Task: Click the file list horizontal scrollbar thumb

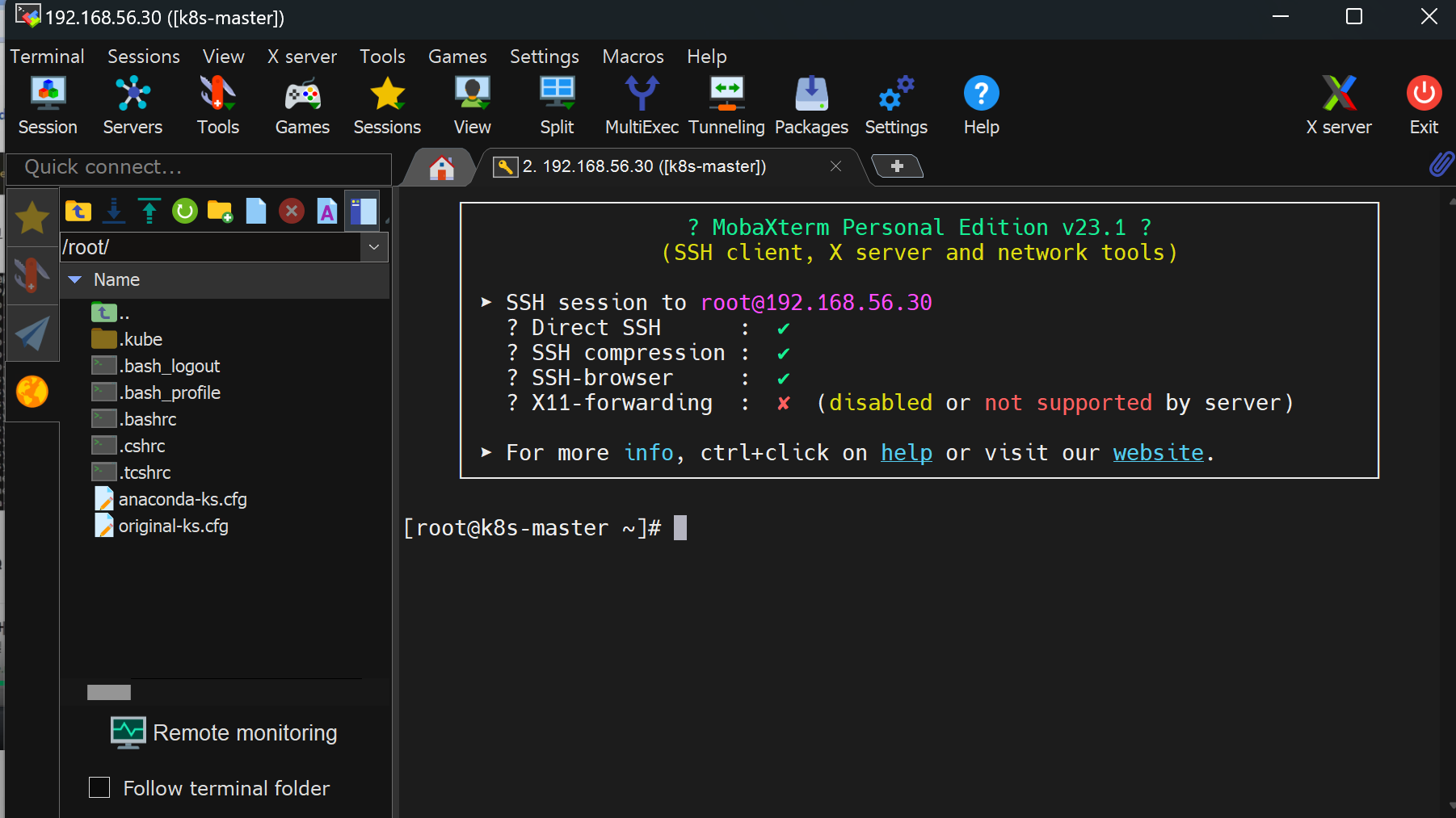Action: coord(109,692)
